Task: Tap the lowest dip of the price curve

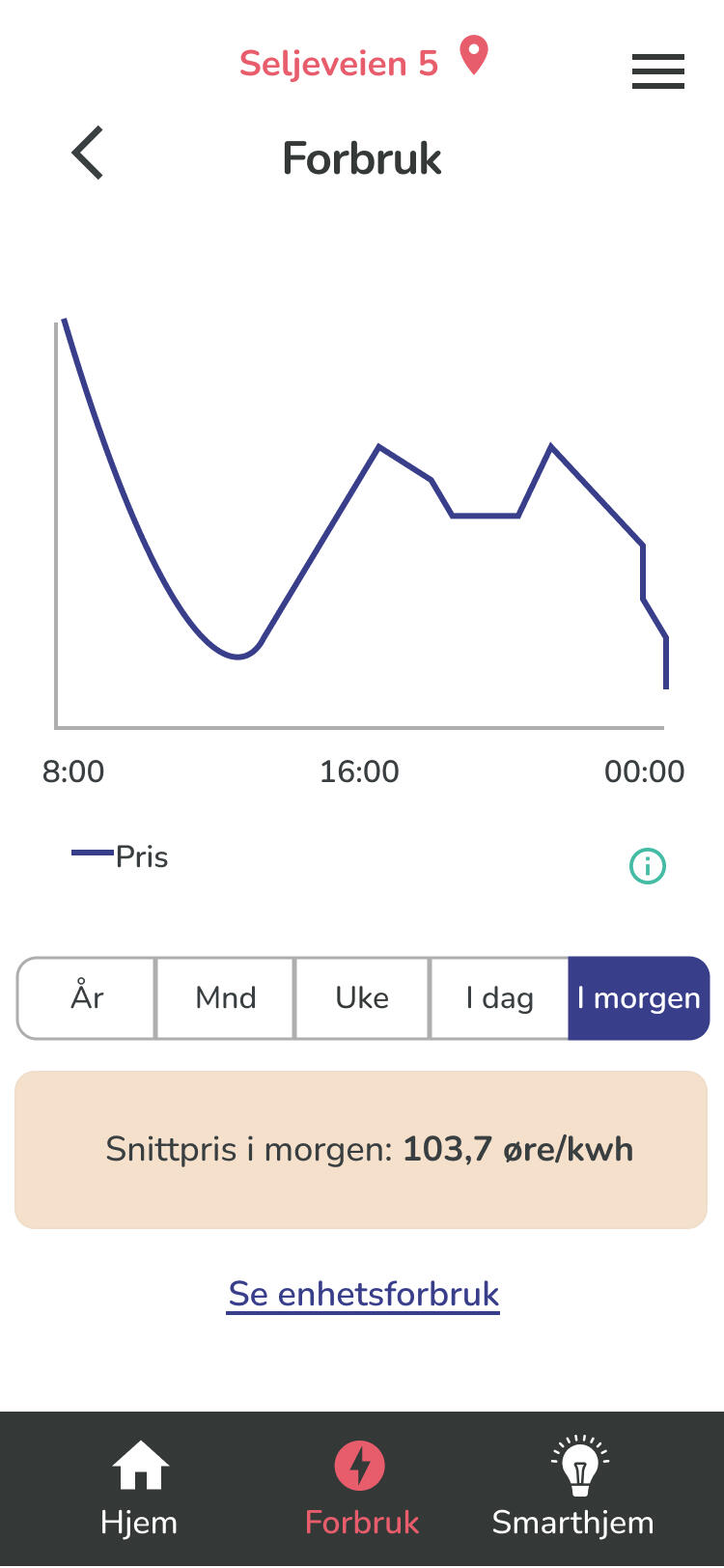Action: (237, 657)
